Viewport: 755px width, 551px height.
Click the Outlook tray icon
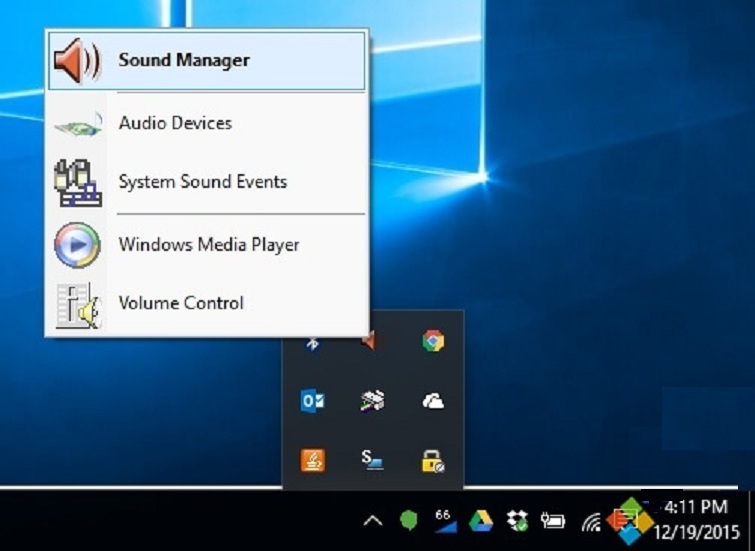point(312,401)
